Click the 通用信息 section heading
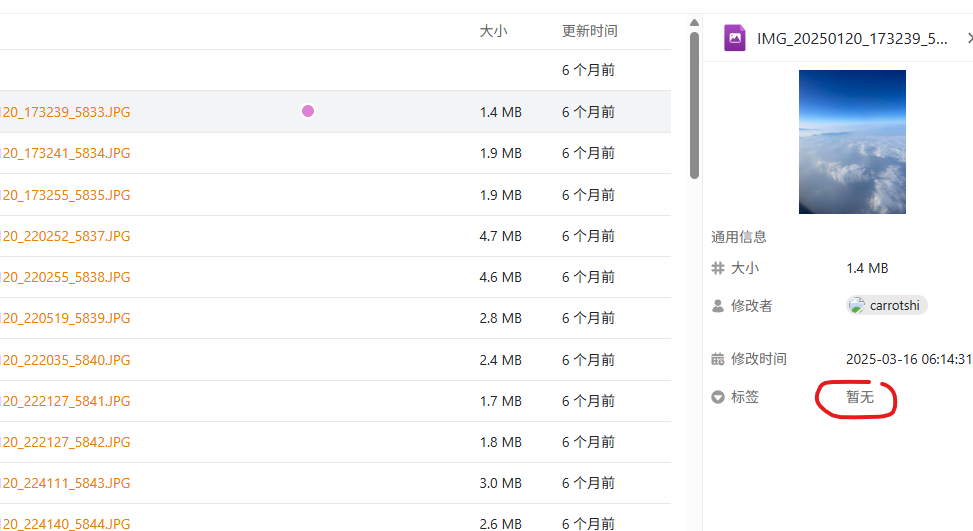Image resolution: width=973 pixels, height=531 pixels. click(x=738, y=237)
